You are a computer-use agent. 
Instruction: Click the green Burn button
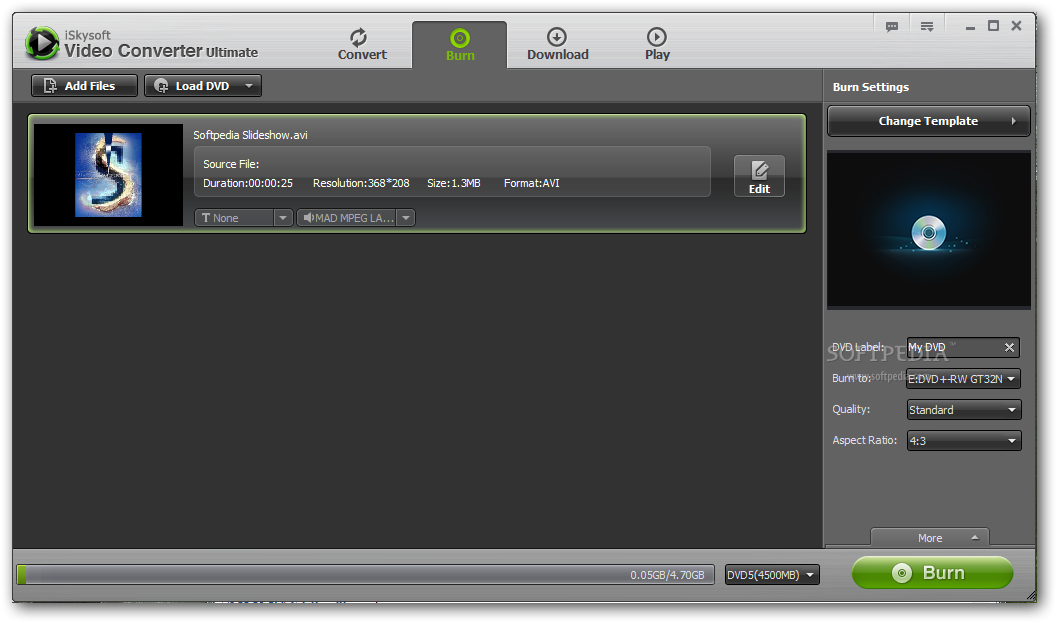pos(932,573)
